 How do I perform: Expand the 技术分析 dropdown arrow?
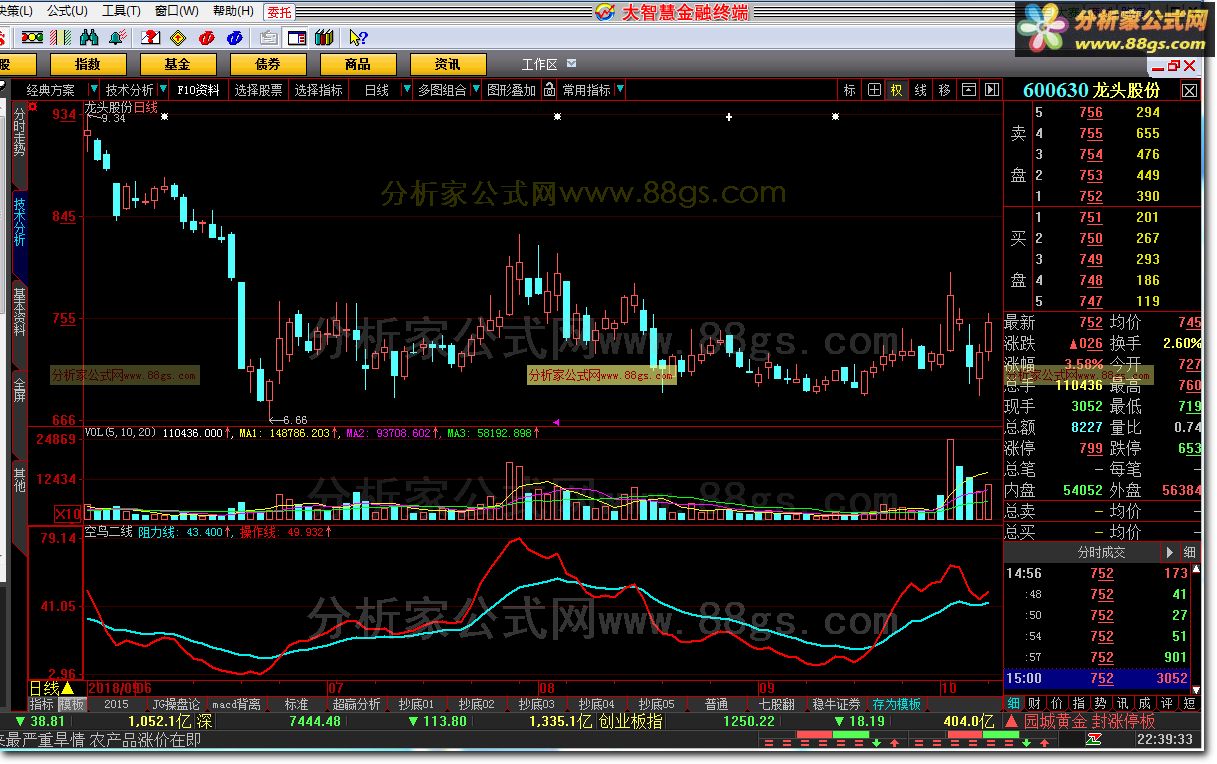tap(163, 90)
